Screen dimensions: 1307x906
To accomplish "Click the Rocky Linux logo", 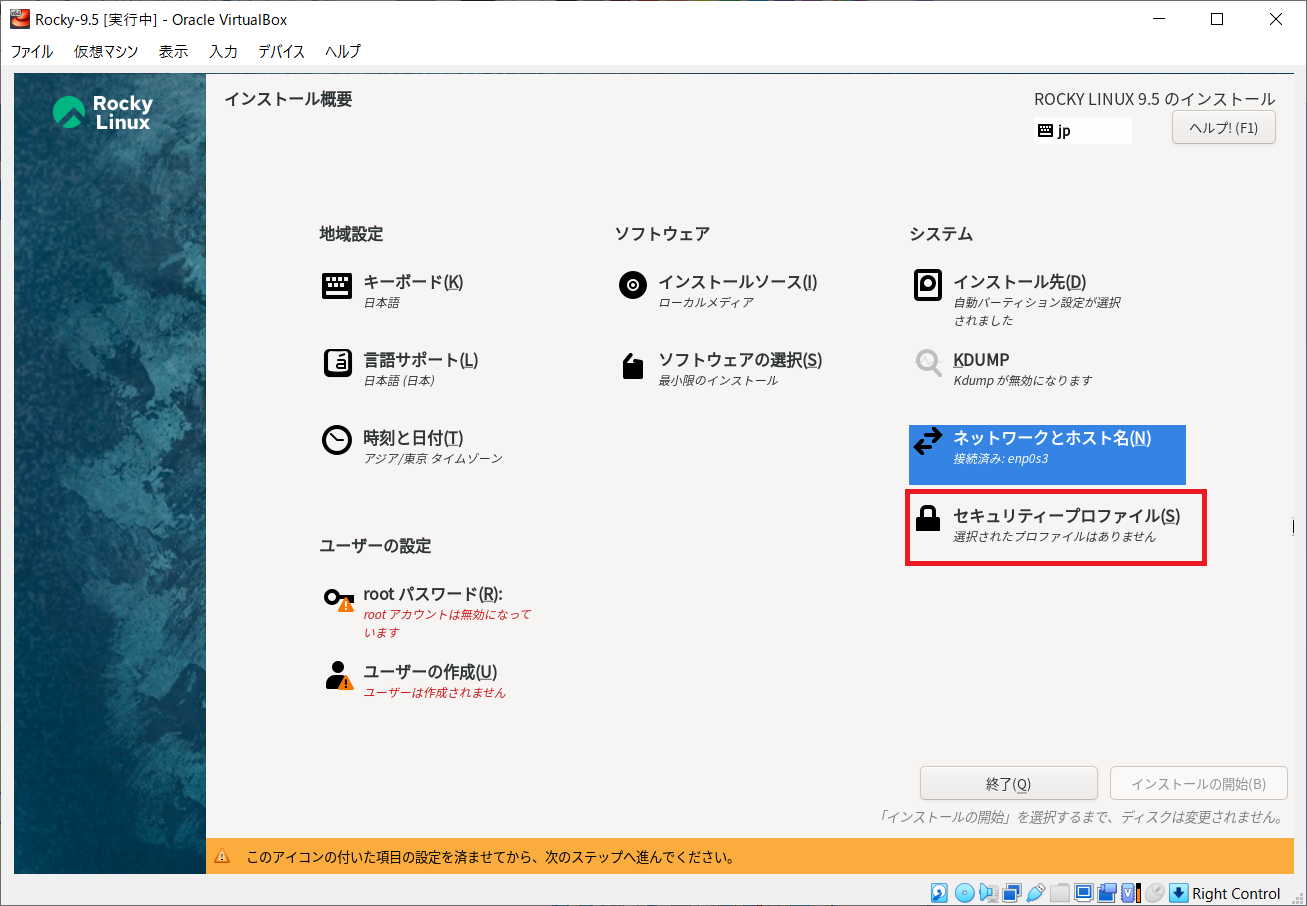I will point(103,112).
